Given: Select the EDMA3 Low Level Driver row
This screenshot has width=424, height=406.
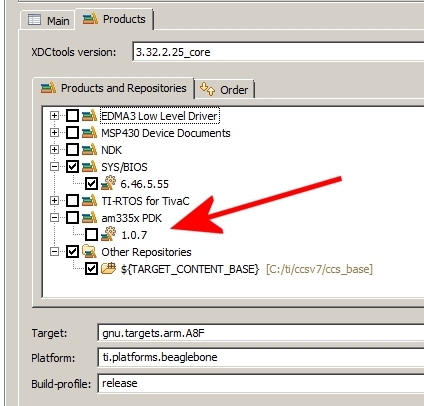Looking at the screenshot, I should 160,116.
